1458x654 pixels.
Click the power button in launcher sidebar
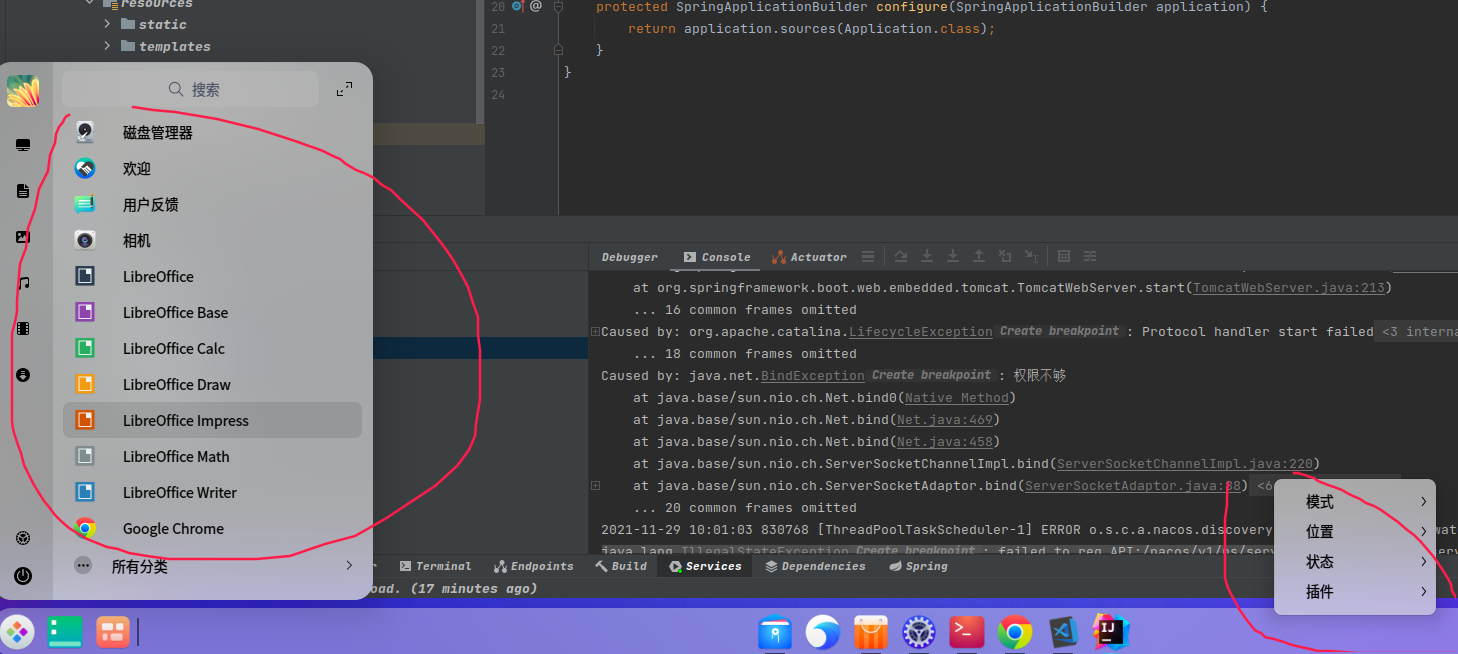[x=23, y=576]
